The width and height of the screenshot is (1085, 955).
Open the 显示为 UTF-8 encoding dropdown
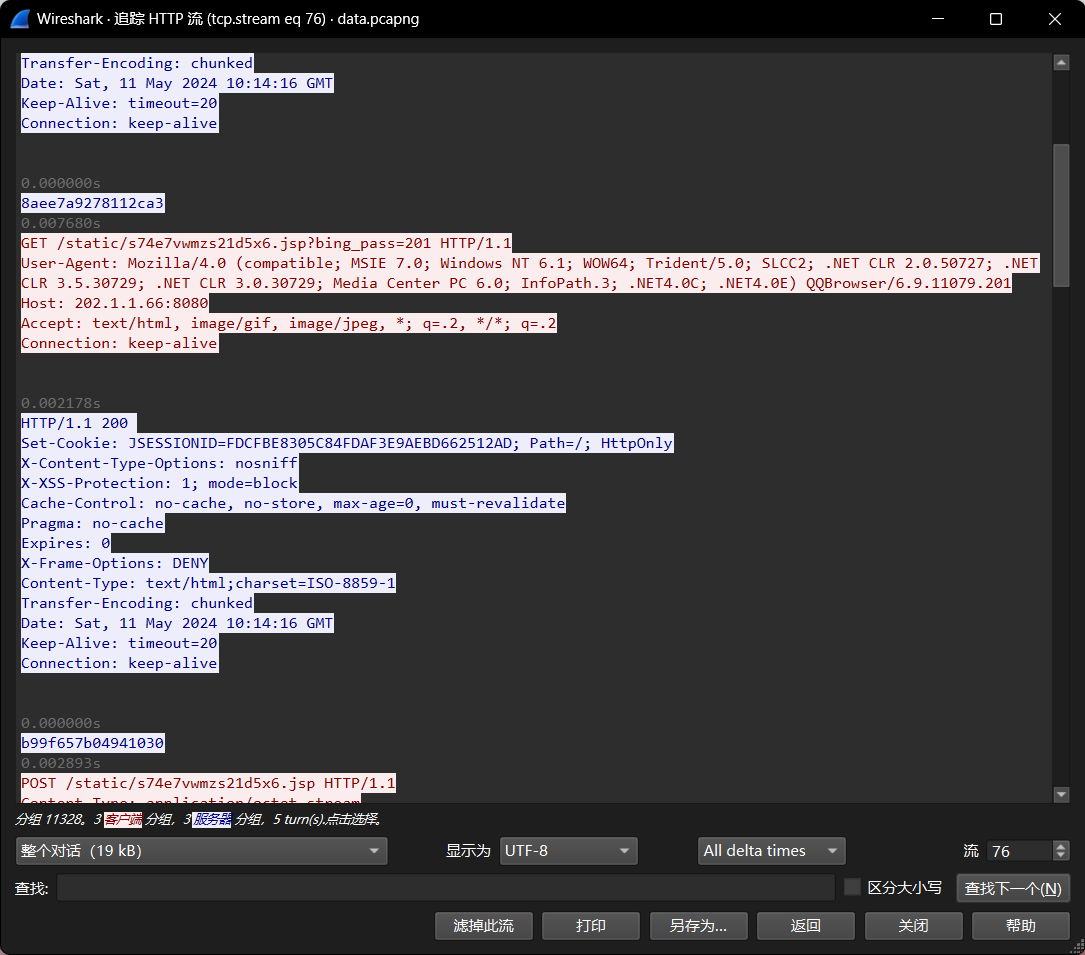[568, 851]
